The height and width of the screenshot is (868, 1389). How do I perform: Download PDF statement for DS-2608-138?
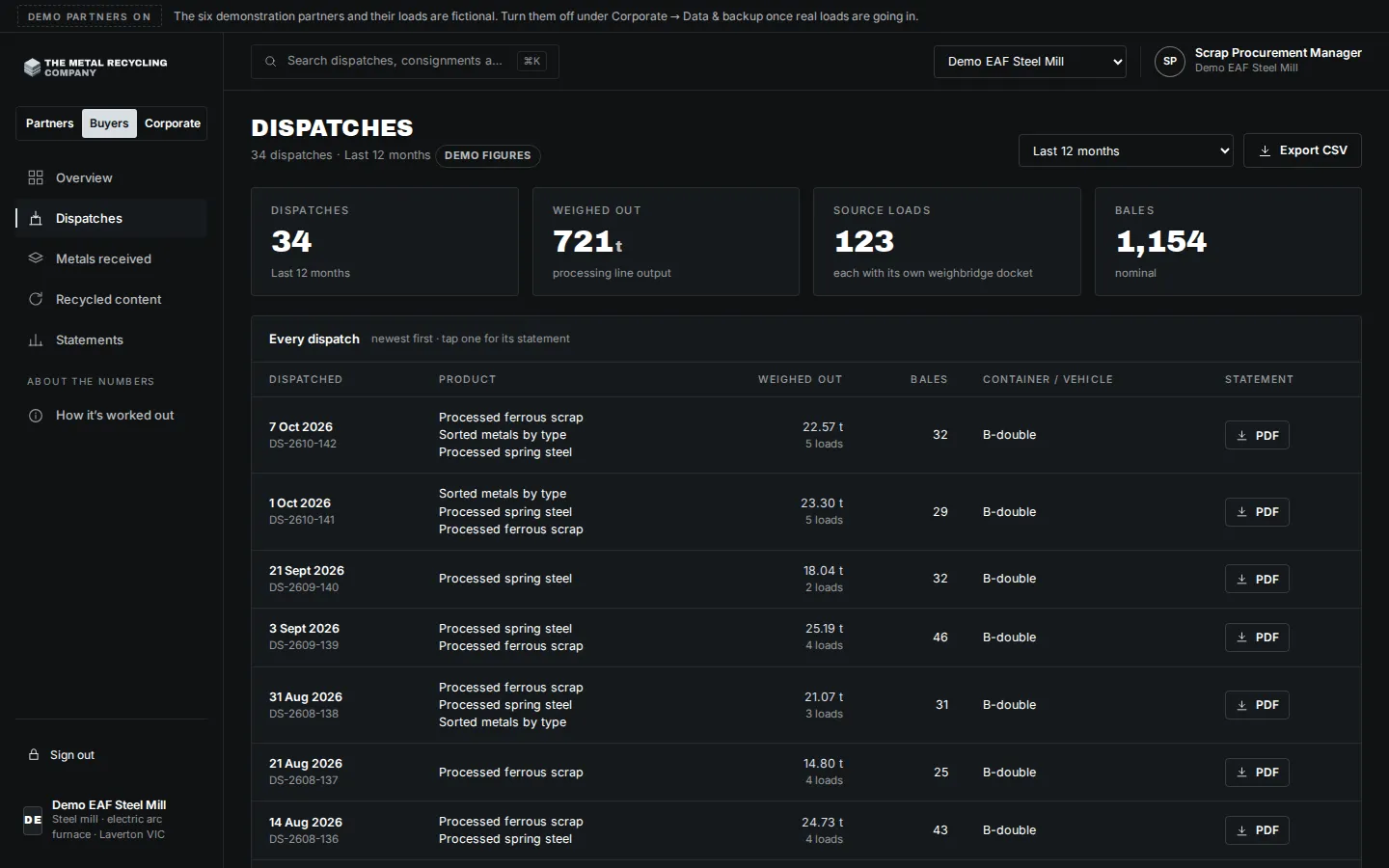(1257, 705)
